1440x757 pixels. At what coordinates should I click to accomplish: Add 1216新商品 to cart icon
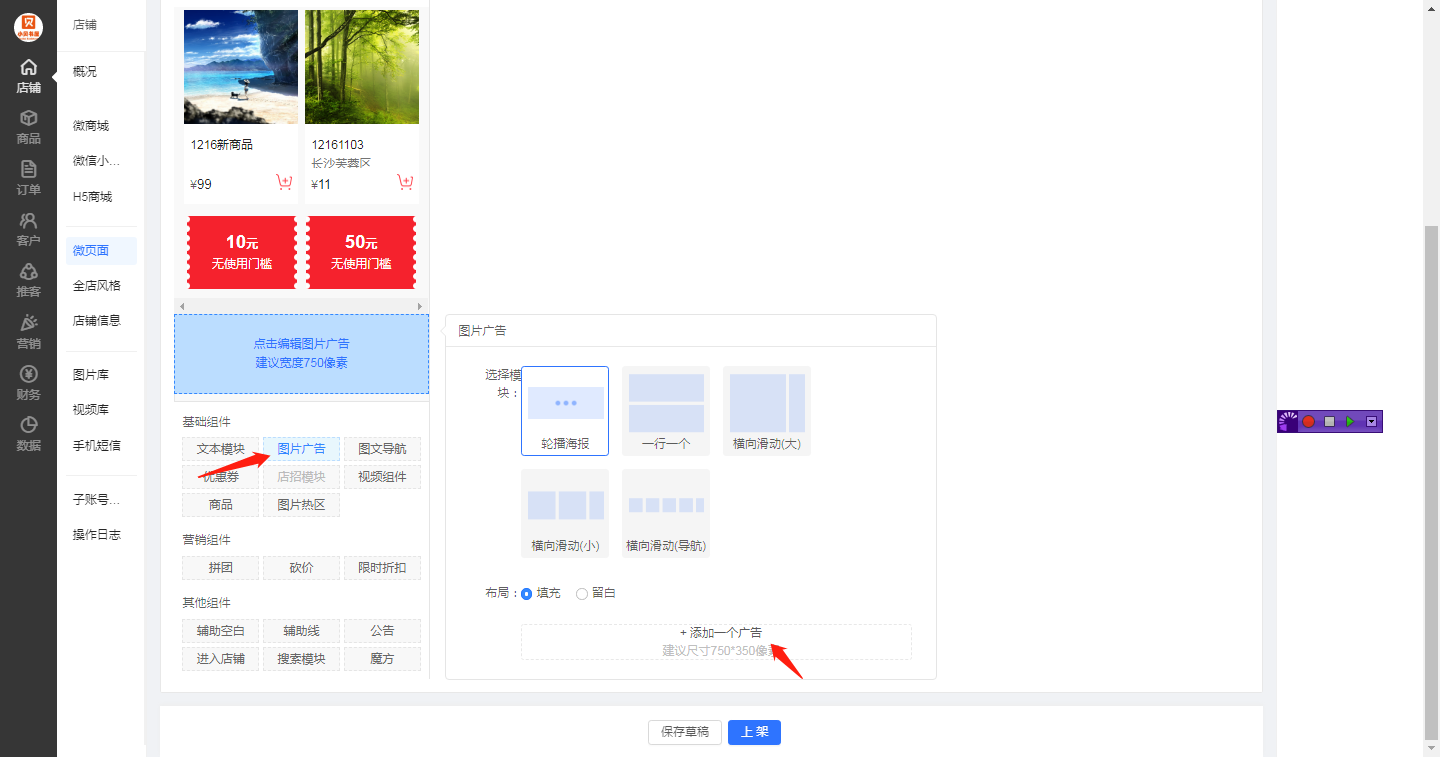[x=284, y=182]
